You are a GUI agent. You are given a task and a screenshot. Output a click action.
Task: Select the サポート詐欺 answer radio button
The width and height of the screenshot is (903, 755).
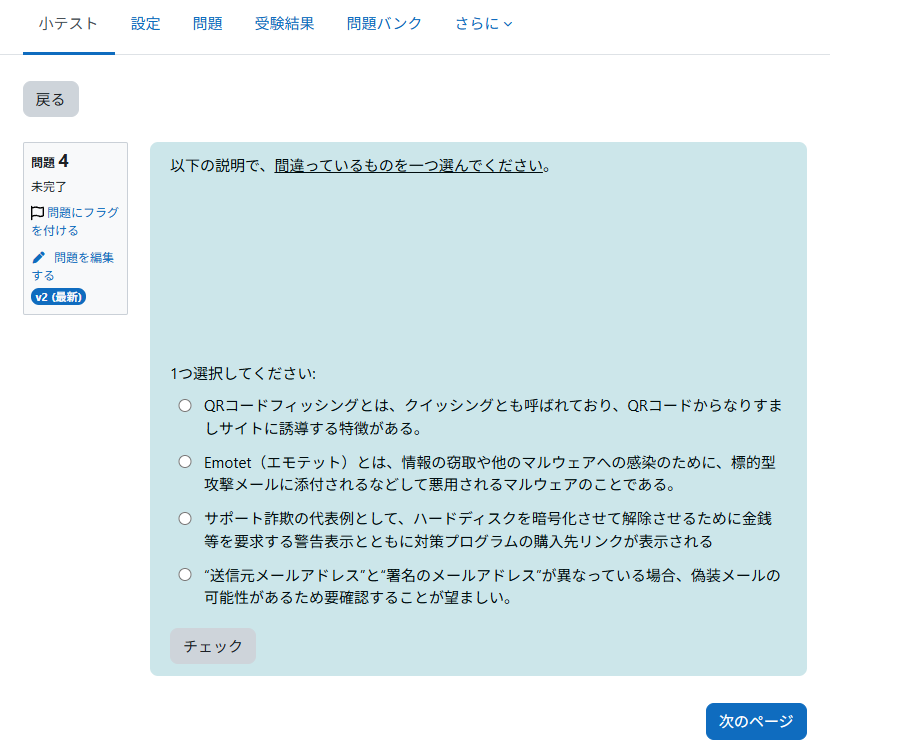point(184,518)
